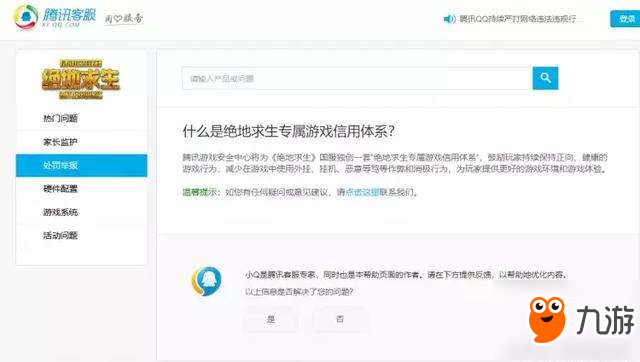640x362 pixels.
Task: Click the 小Q penguin avatar icon
Action: [207, 281]
